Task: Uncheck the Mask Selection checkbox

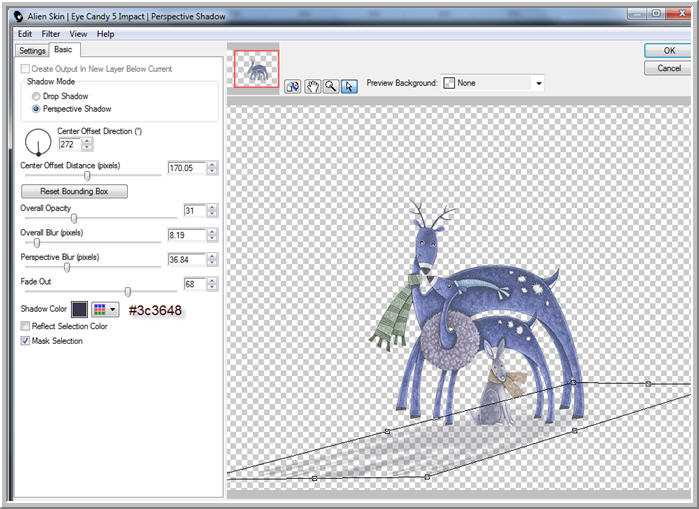Action: [x=25, y=341]
